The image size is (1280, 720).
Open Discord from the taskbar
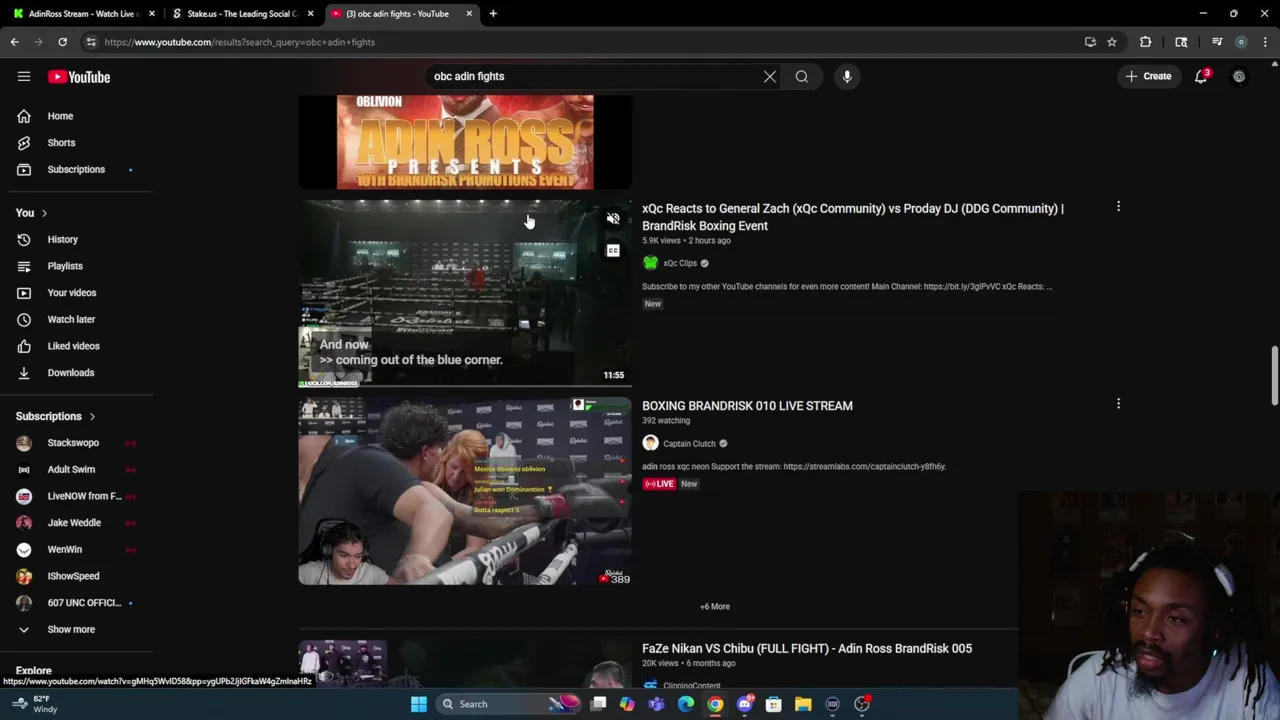(745, 704)
